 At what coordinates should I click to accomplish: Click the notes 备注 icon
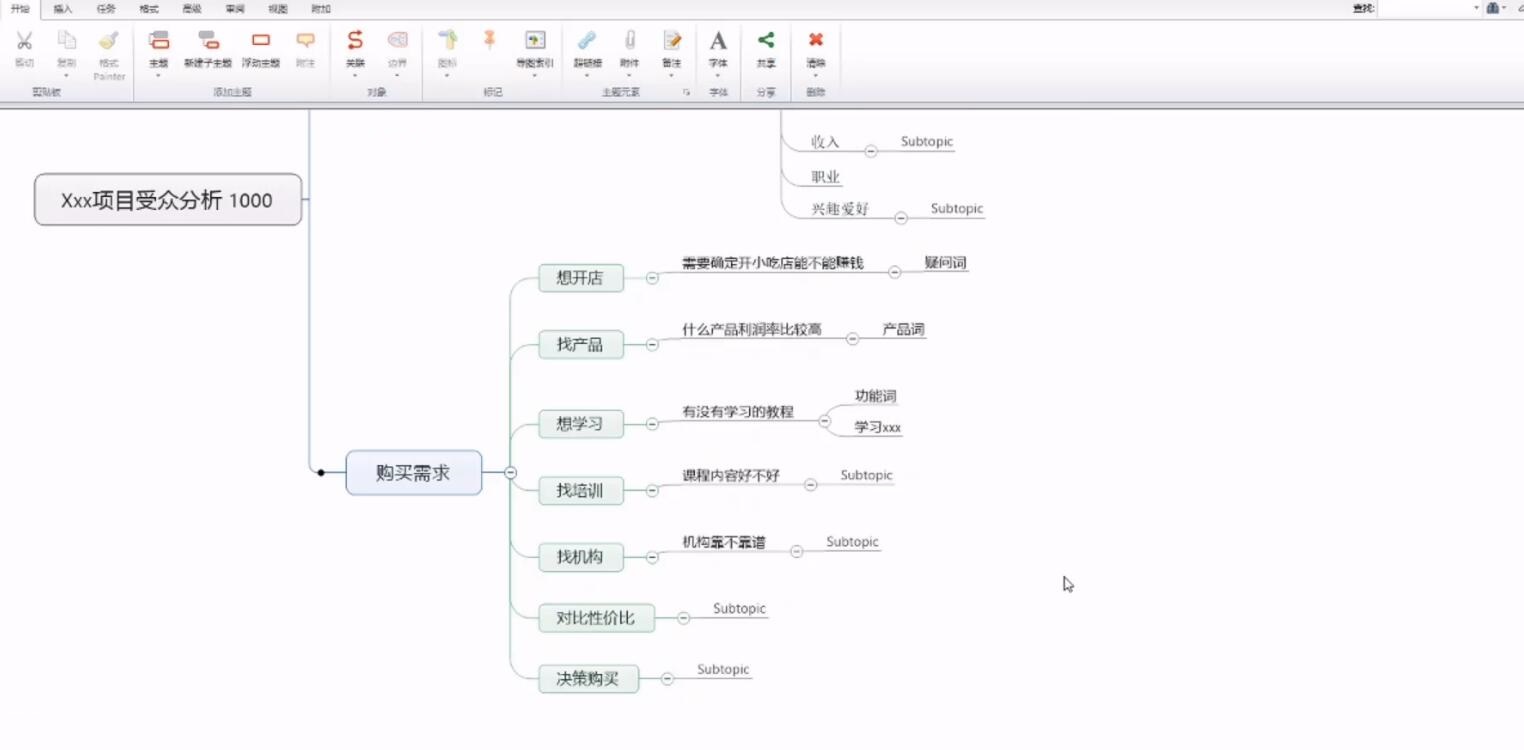(671, 41)
